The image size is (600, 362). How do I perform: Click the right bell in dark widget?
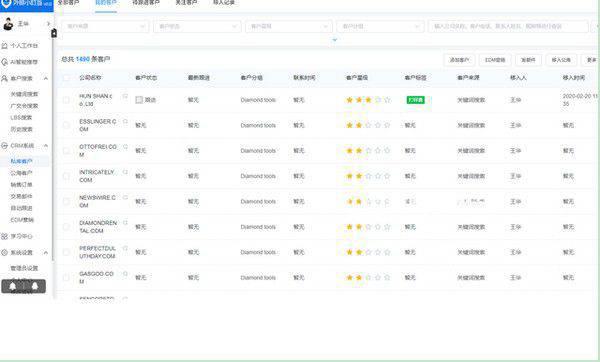[35, 286]
